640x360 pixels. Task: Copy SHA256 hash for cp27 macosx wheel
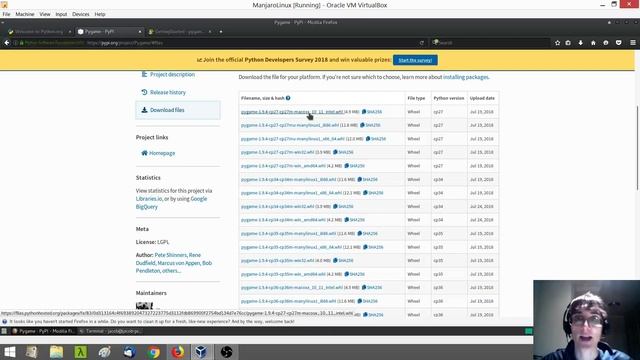372,112
